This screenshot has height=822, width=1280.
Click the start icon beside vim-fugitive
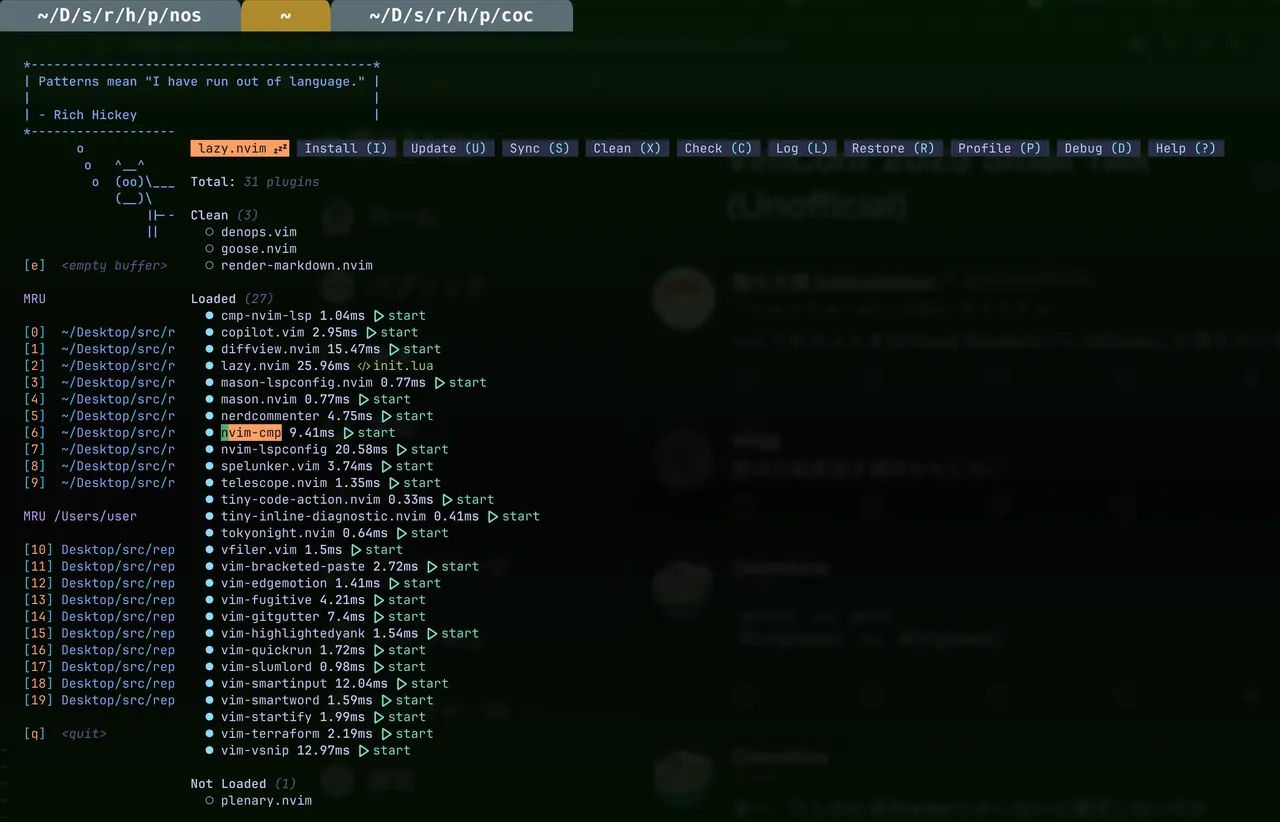point(379,600)
